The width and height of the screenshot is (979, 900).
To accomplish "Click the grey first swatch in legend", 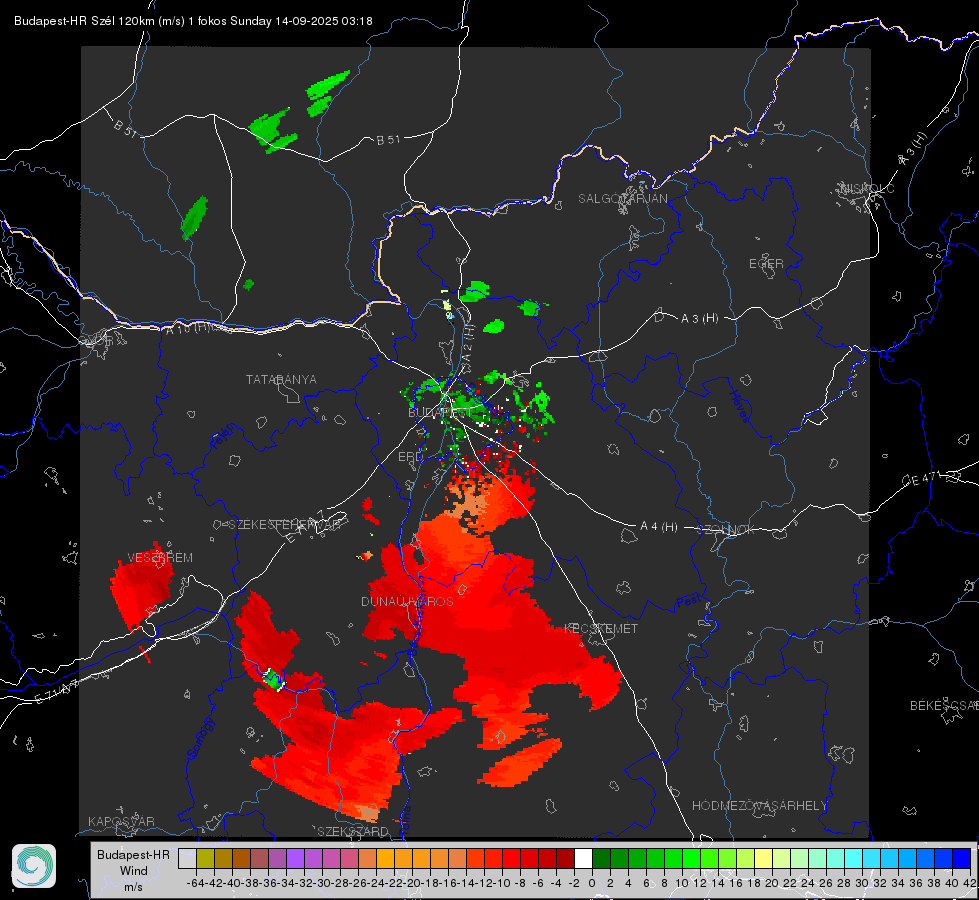I will click(x=187, y=858).
